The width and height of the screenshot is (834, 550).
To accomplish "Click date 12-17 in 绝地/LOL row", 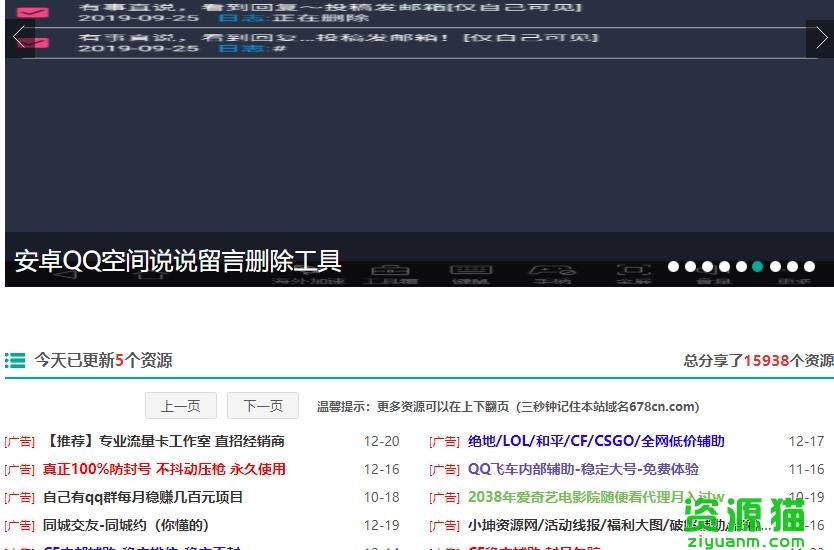I will click(806, 441).
